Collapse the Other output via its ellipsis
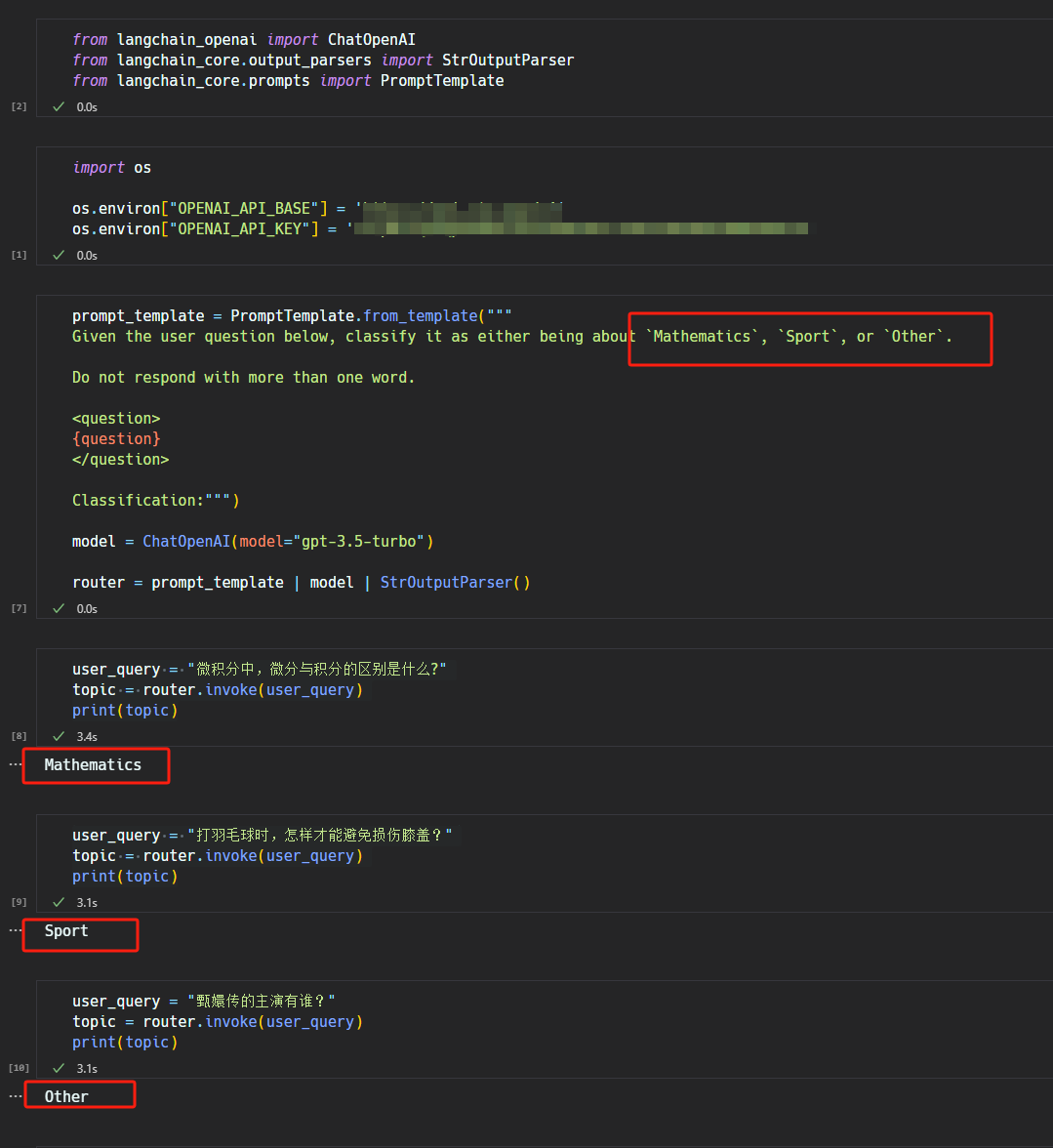This screenshot has width=1053, height=1148. tap(14, 1094)
